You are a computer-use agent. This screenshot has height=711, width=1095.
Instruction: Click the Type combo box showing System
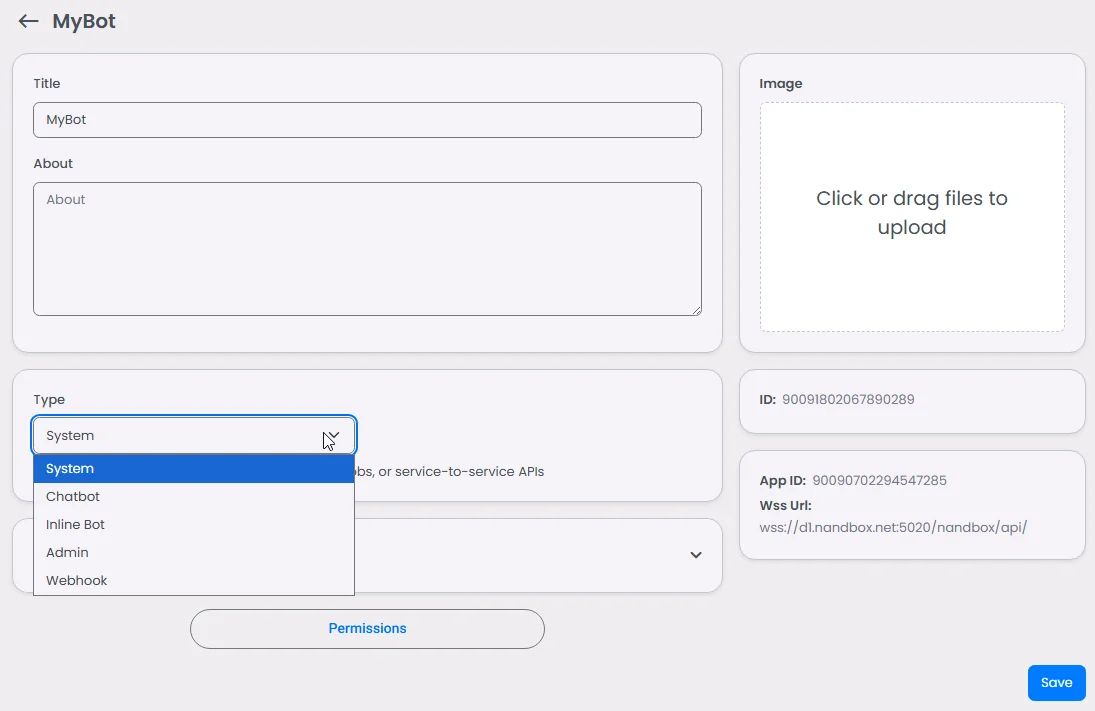click(x=194, y=436)
